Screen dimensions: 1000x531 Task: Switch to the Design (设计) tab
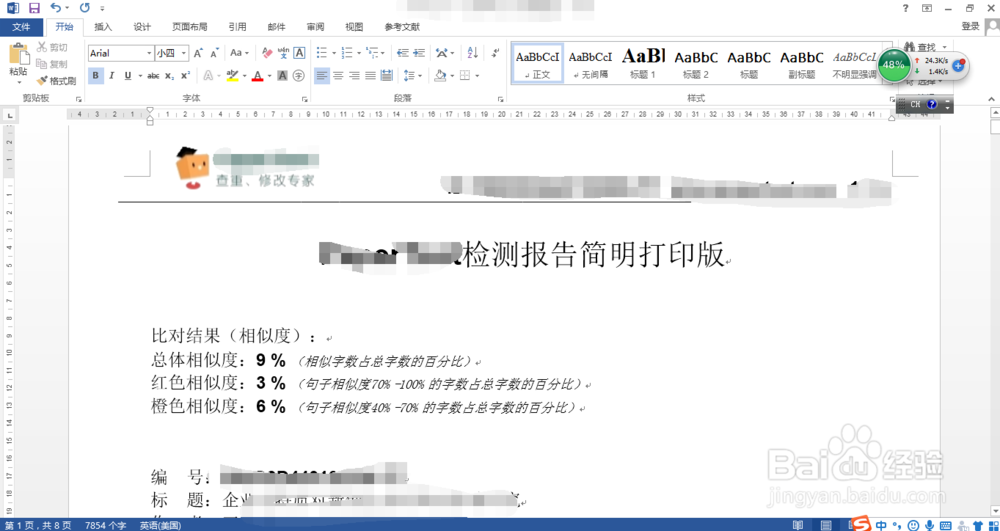click(142, 27)
